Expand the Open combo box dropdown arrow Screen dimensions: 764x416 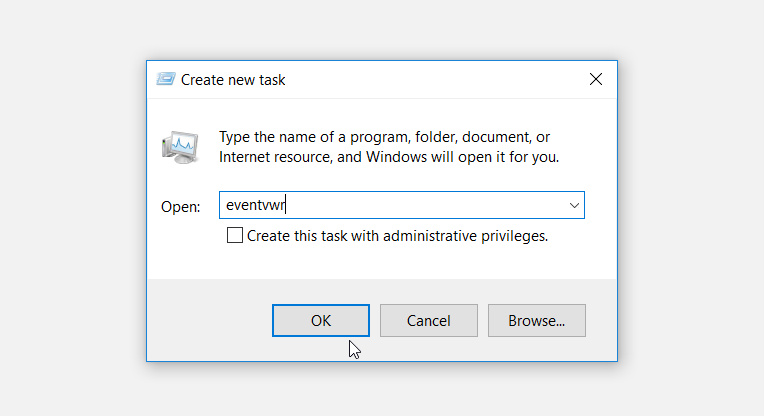click(574, 205)
